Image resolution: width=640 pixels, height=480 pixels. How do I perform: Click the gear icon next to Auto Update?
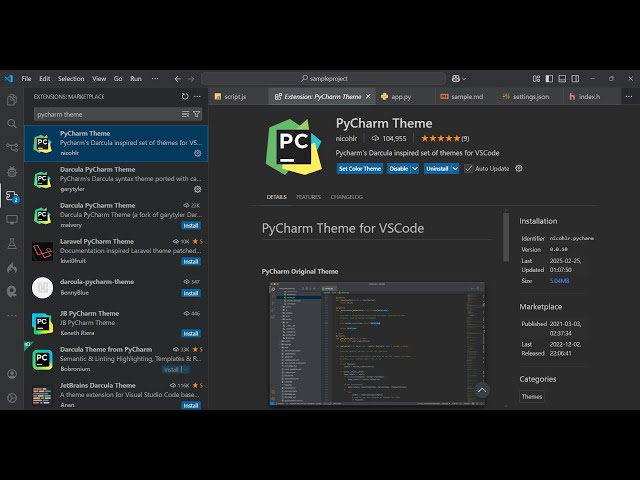coord(518,168)
